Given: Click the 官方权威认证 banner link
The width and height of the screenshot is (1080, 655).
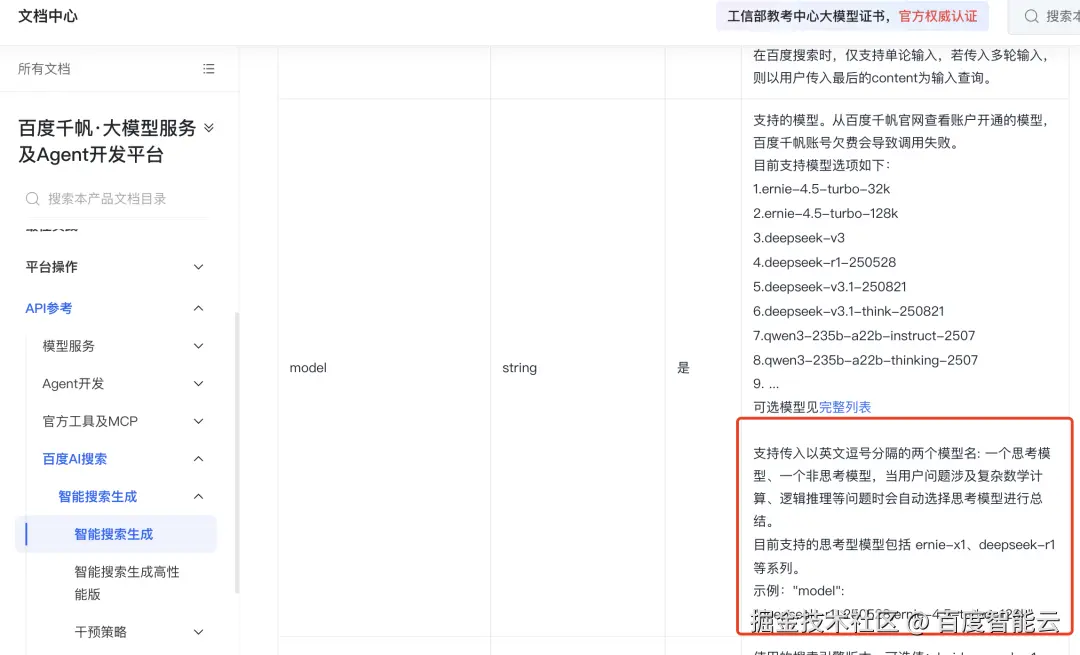Looking at the screenshot, I should [x=938, y=17].
